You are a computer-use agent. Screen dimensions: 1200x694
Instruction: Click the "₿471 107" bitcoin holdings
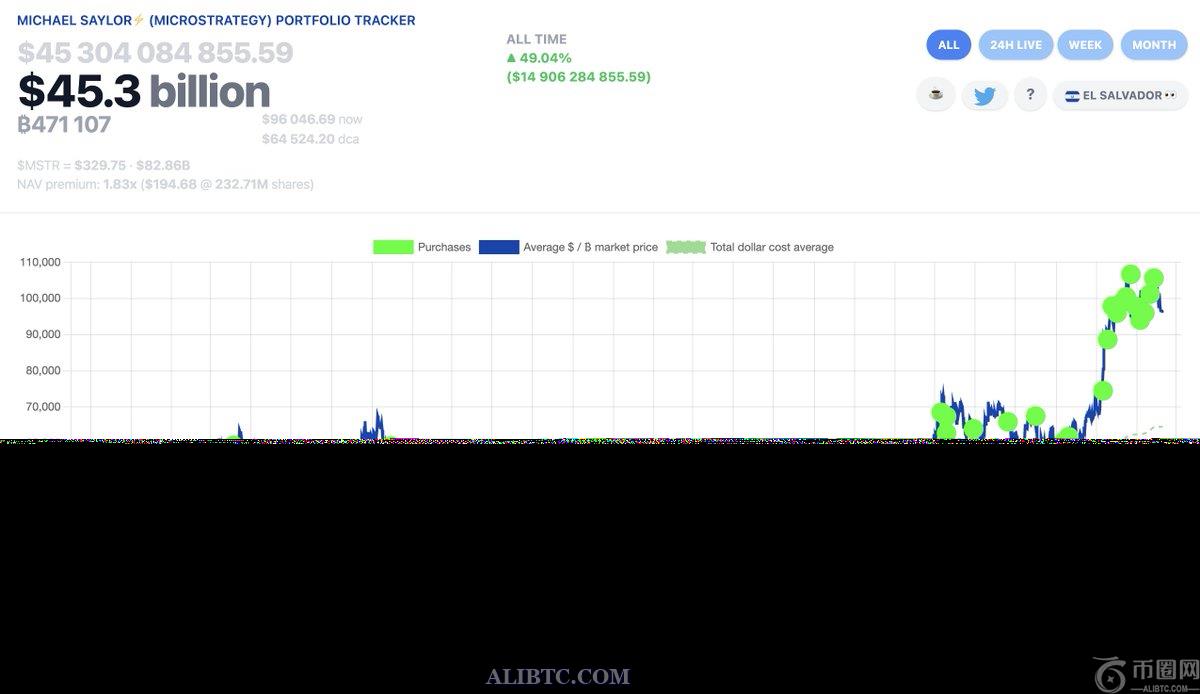[x=64, y=124]
